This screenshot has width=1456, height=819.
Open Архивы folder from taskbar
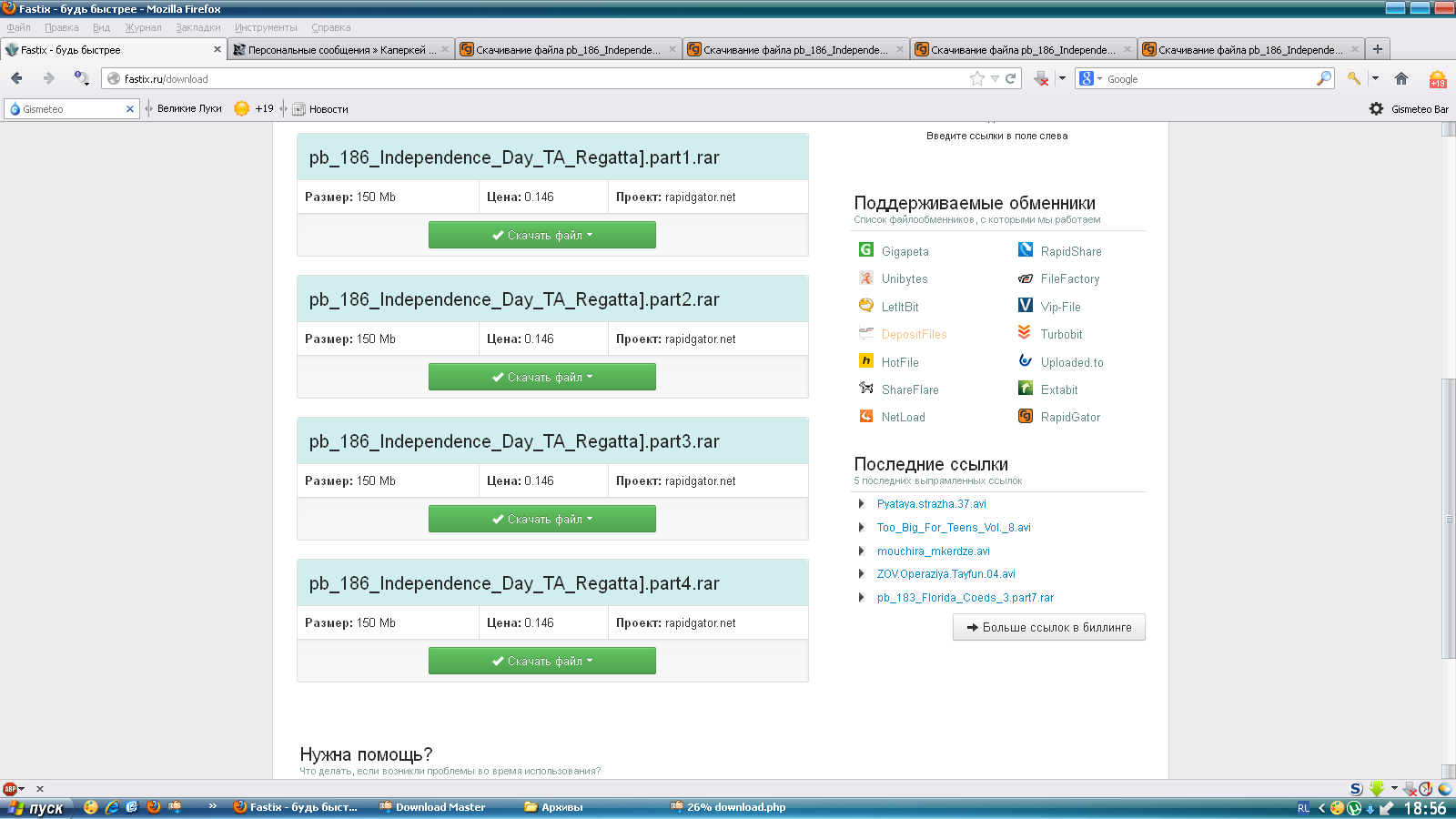(553, 807)
